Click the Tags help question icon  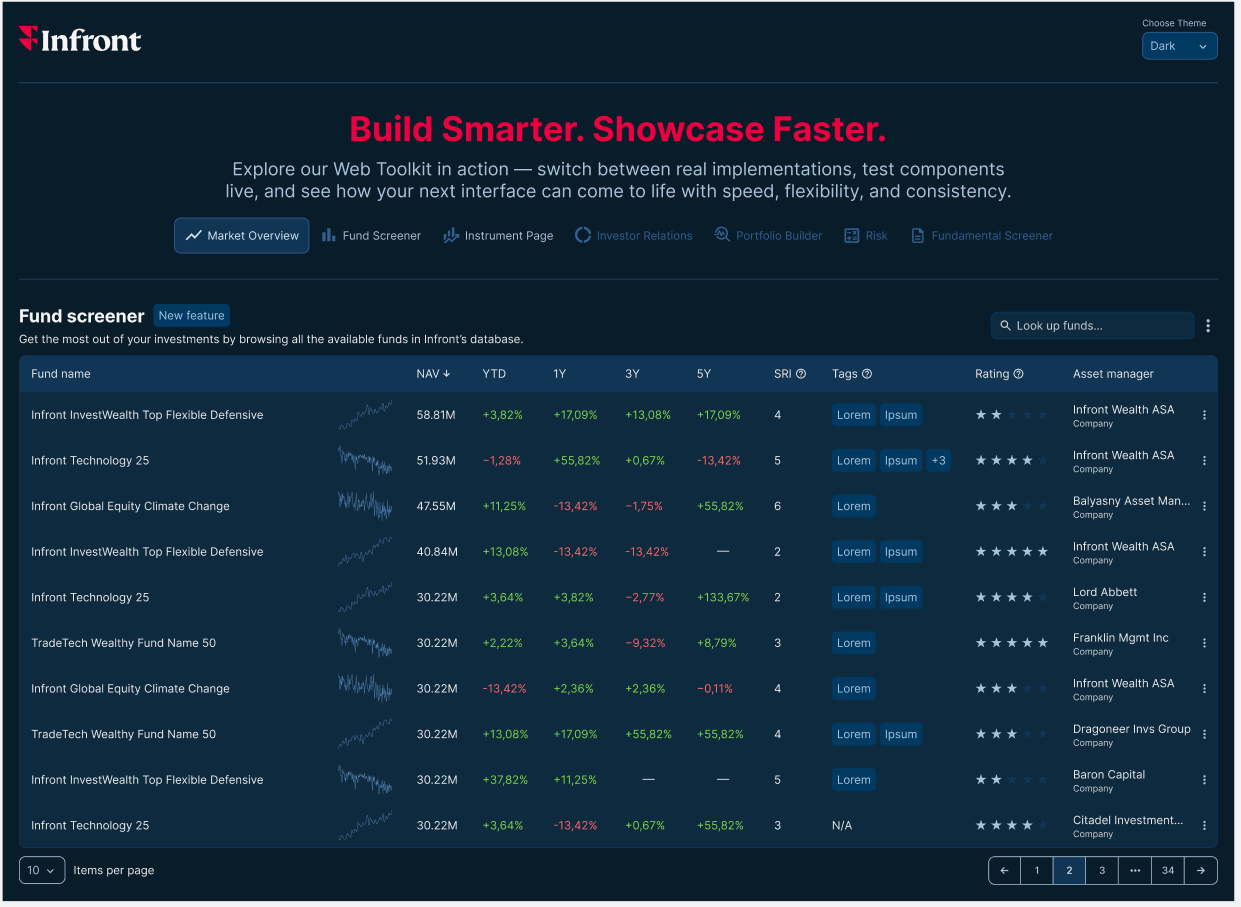coord(867,374)
